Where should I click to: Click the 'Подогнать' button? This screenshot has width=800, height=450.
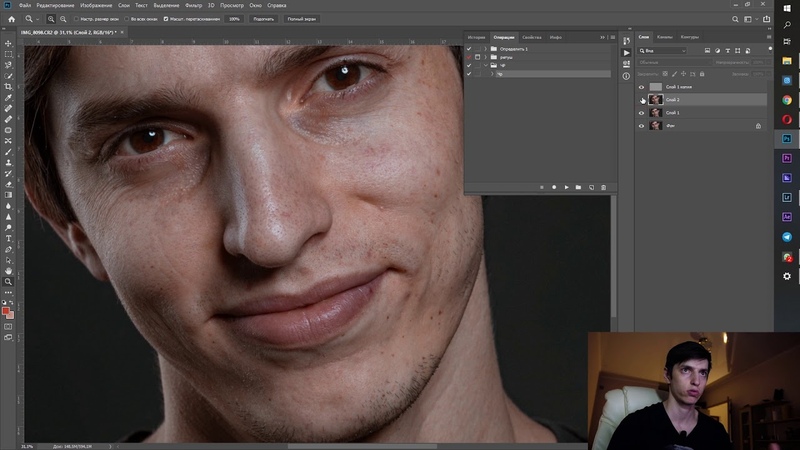(x=263, y=19)
